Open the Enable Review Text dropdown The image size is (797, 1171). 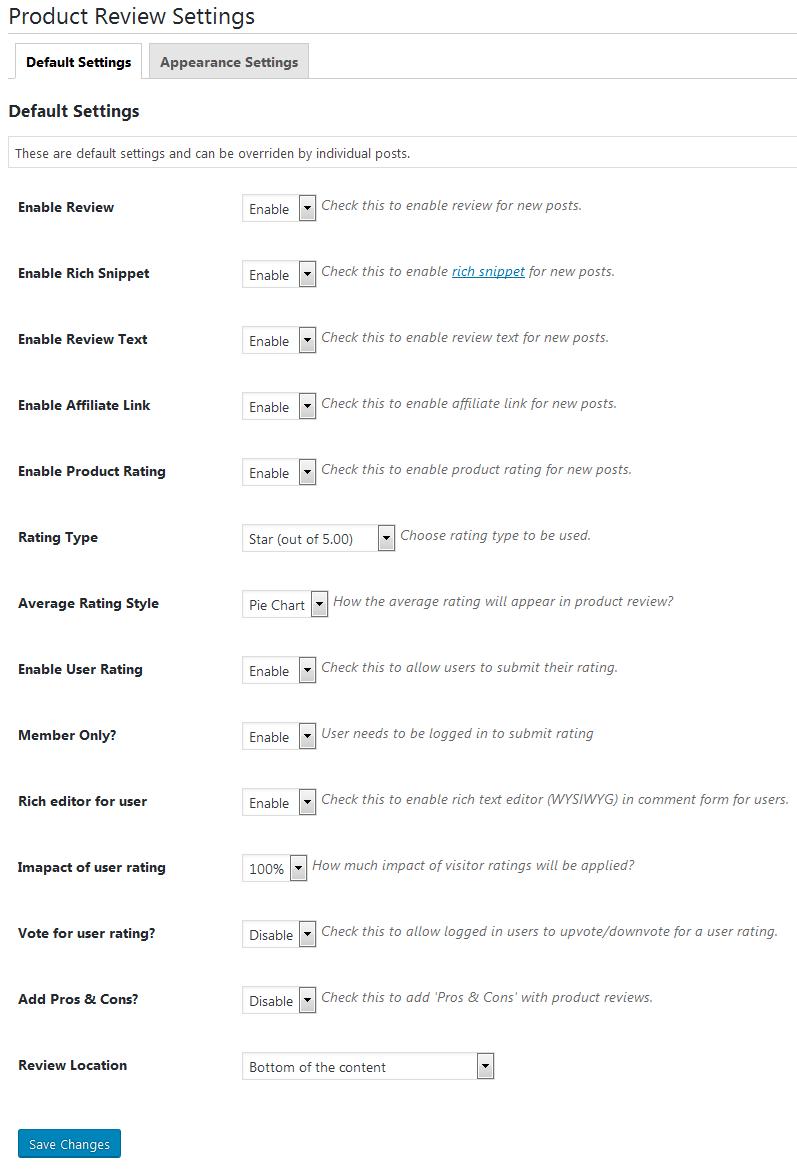coord(279,340)
